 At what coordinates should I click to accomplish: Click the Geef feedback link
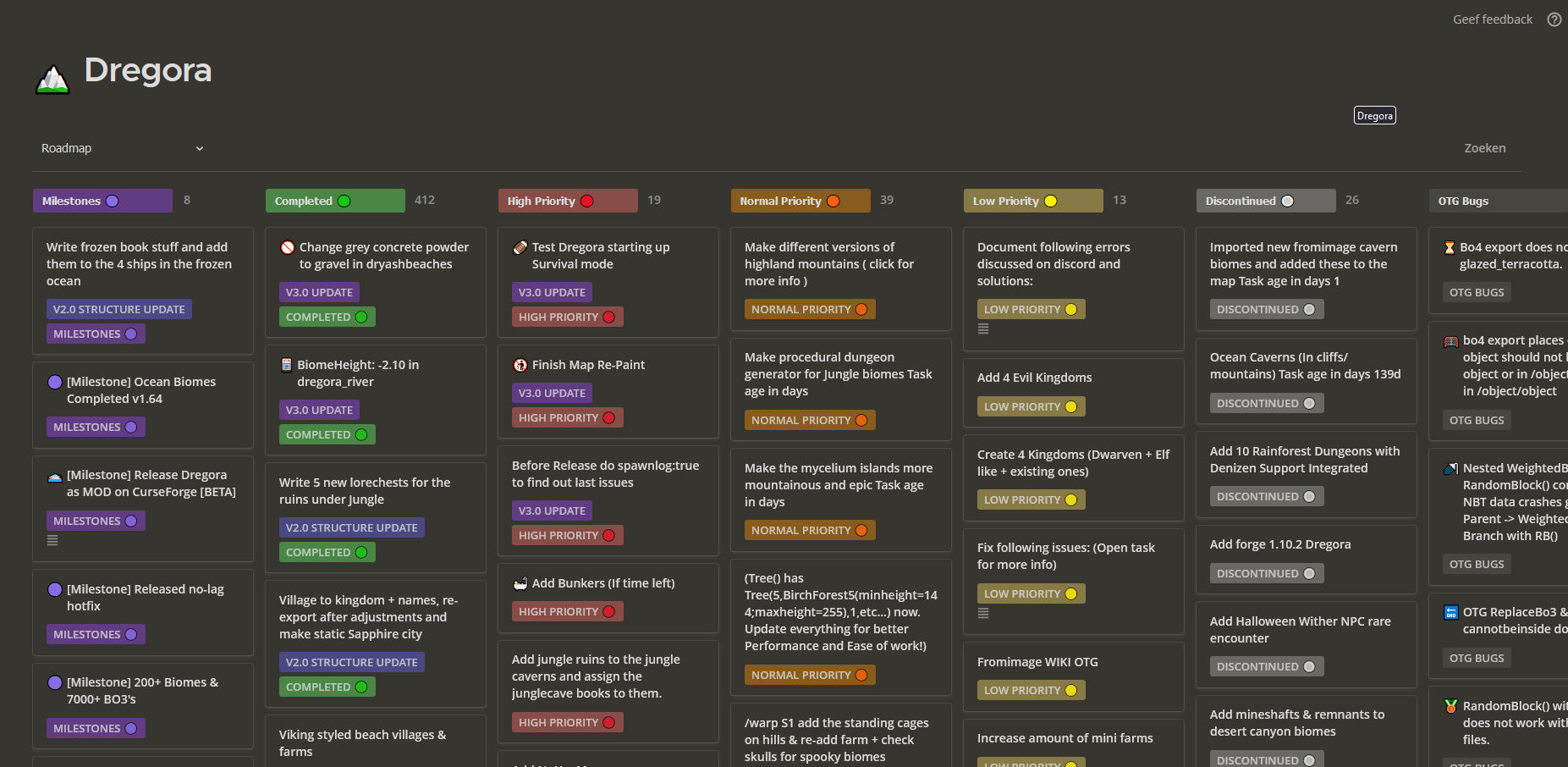[1493, 19]
